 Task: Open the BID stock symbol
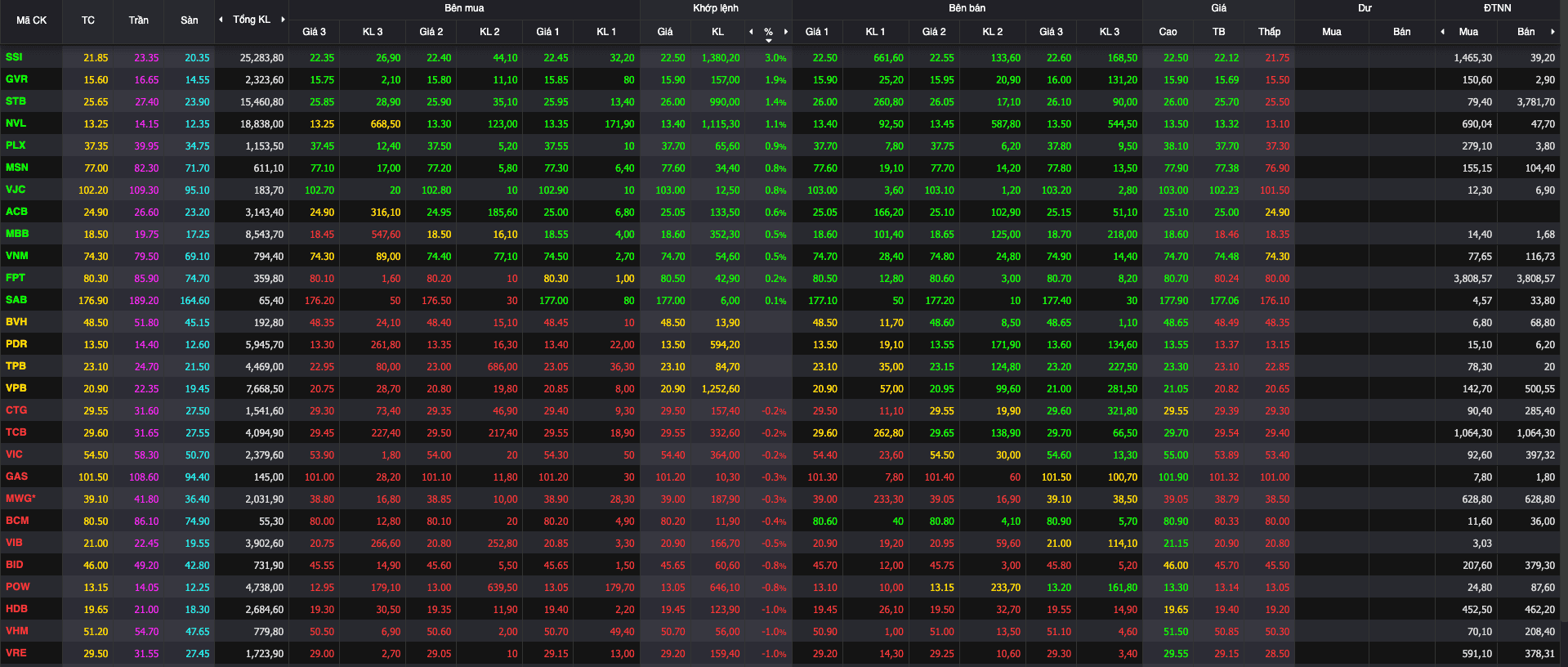(x=14, y=565)
